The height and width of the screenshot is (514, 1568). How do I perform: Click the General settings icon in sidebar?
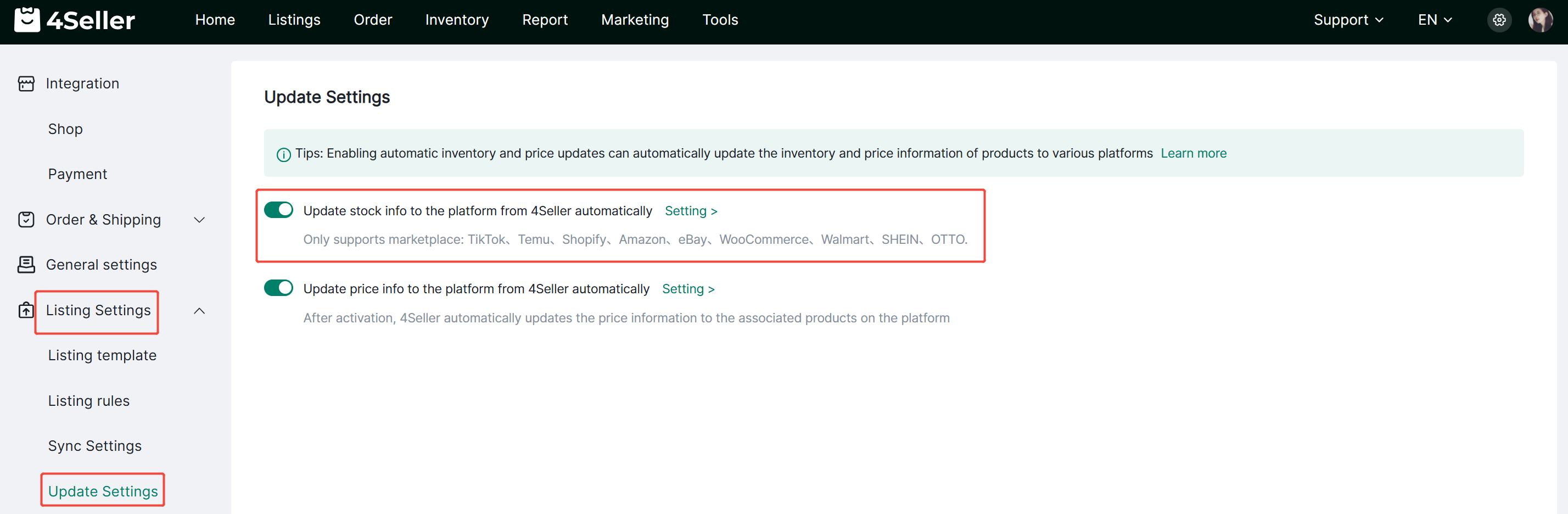[x=26, y=264]
